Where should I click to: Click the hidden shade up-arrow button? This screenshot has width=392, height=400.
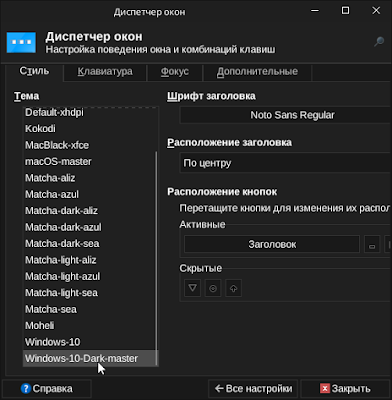[233, 288]
